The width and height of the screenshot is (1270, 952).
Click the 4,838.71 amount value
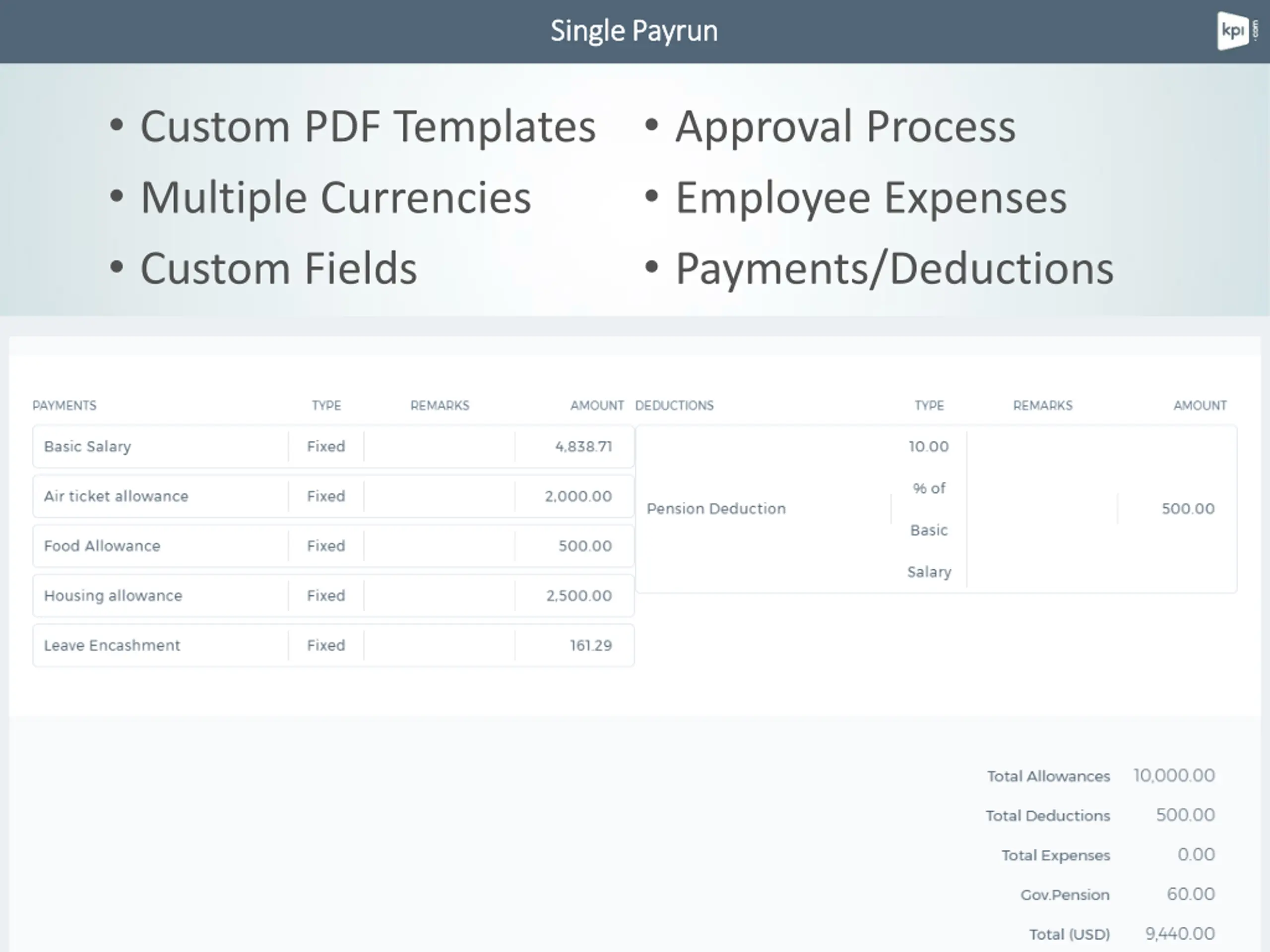pos(583,446)
